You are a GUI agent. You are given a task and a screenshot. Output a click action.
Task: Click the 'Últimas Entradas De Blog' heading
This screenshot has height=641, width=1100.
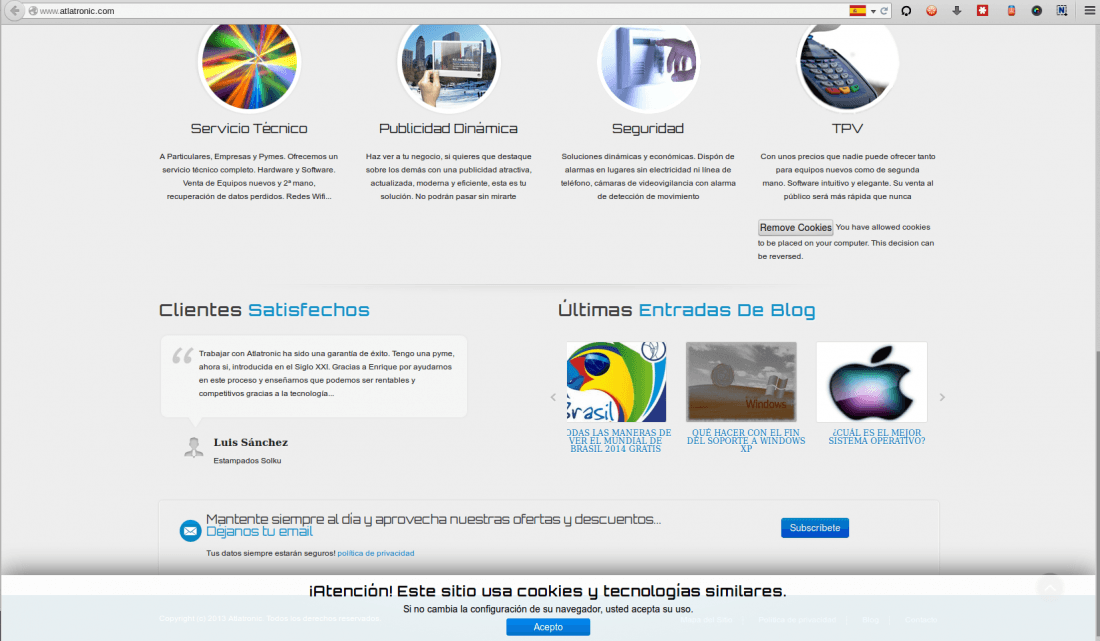[686, 310]
